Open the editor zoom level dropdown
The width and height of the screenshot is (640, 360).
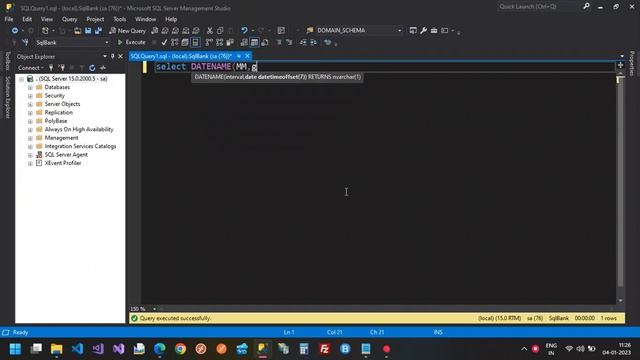coord(154,309)
